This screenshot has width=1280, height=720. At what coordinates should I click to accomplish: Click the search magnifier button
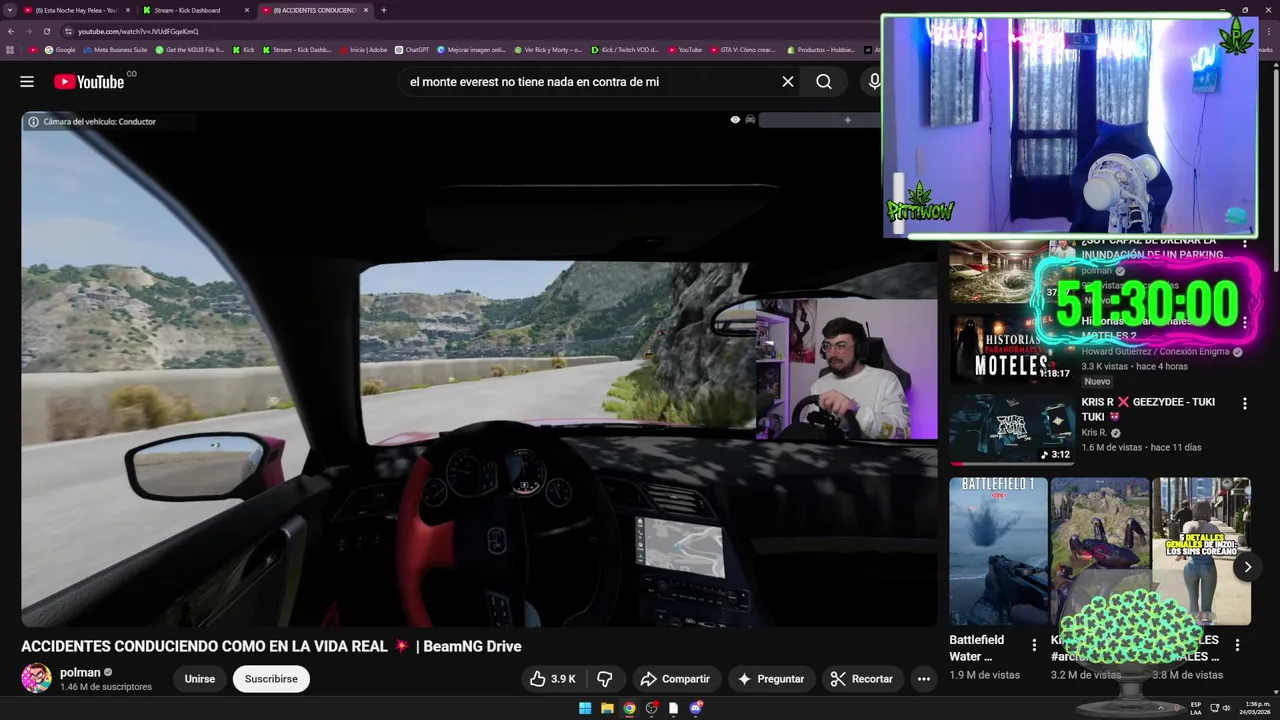click(824, 82)
